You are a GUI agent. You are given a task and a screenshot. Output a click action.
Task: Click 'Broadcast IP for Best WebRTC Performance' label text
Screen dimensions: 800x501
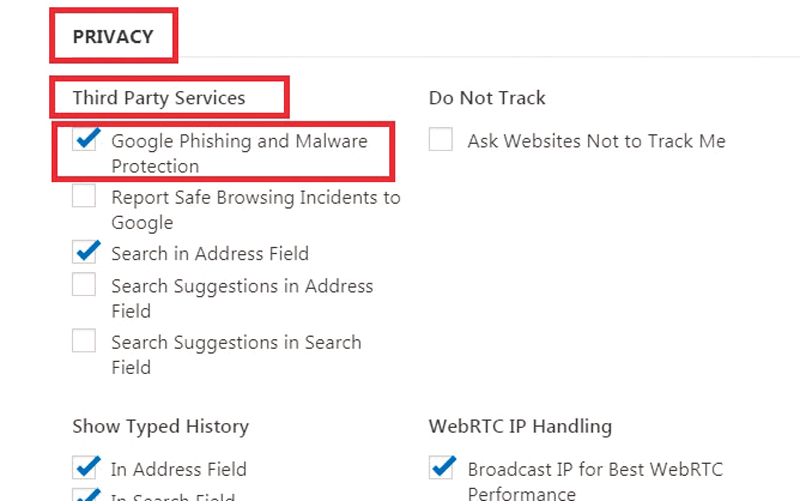tap(595, 480)
